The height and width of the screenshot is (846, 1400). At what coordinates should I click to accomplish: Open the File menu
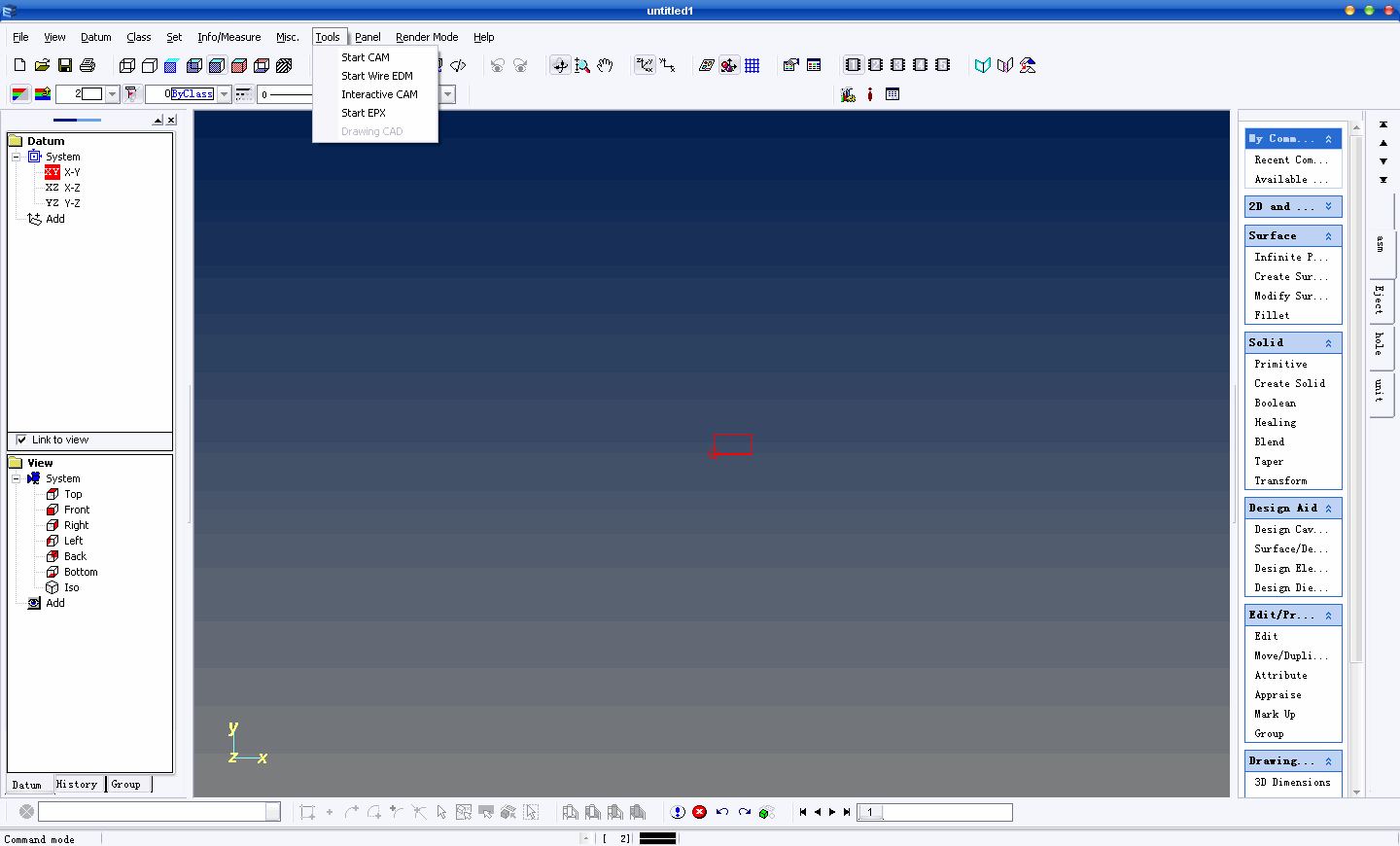[x=20, y=37]
